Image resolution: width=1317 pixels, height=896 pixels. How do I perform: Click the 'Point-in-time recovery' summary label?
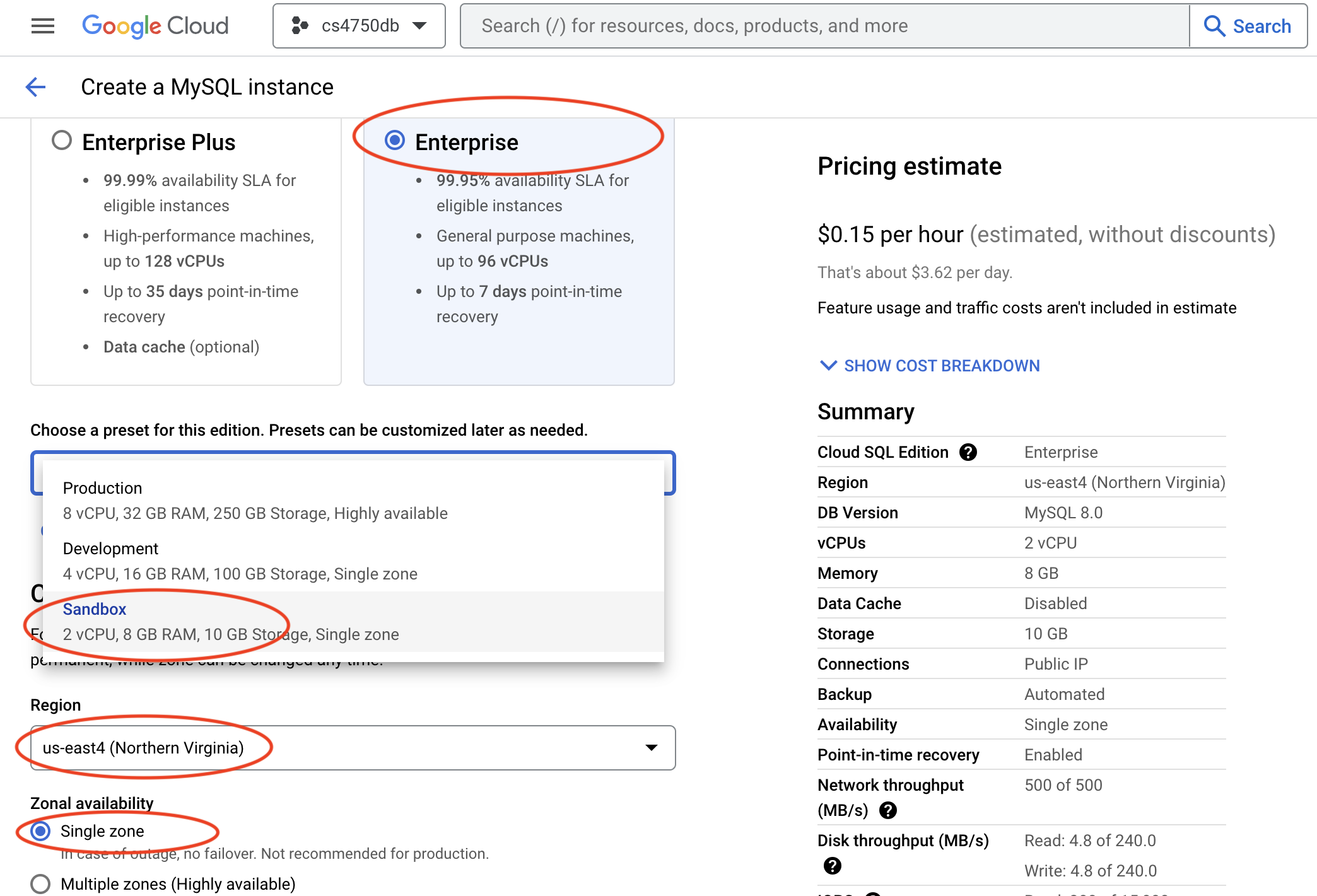click(x=898, y=755)
